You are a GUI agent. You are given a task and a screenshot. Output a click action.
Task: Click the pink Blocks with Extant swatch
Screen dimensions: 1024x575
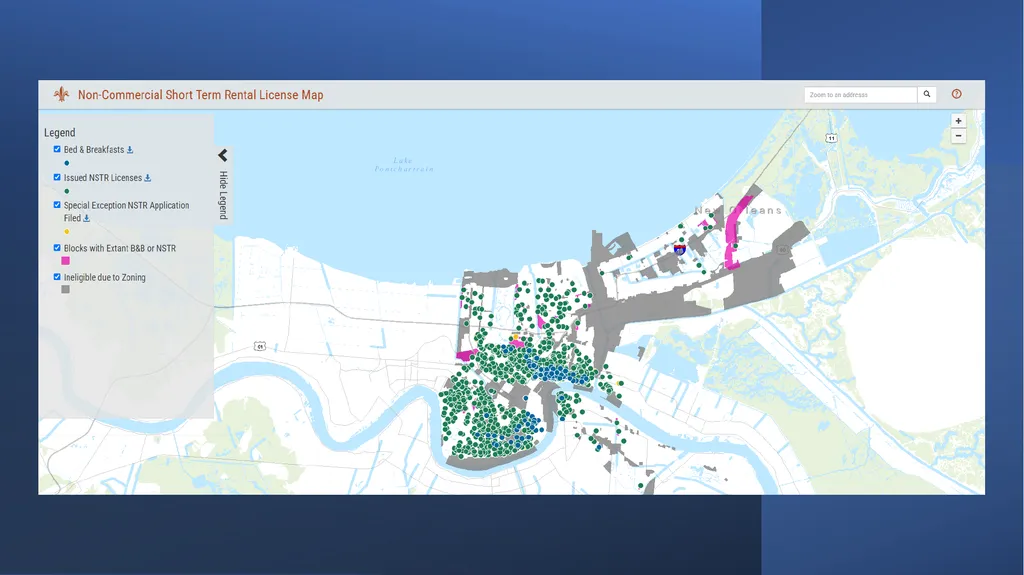click(x=65, y=261)
